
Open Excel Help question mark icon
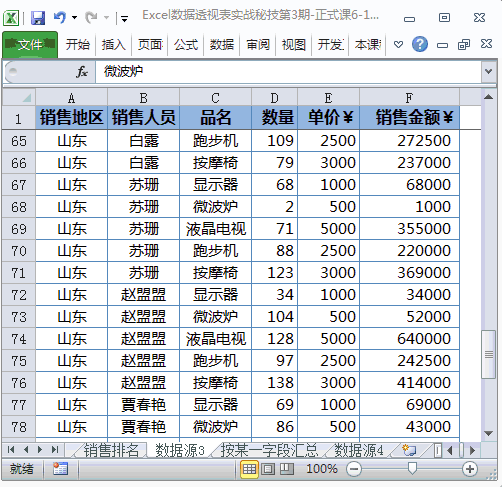point(420,44)
